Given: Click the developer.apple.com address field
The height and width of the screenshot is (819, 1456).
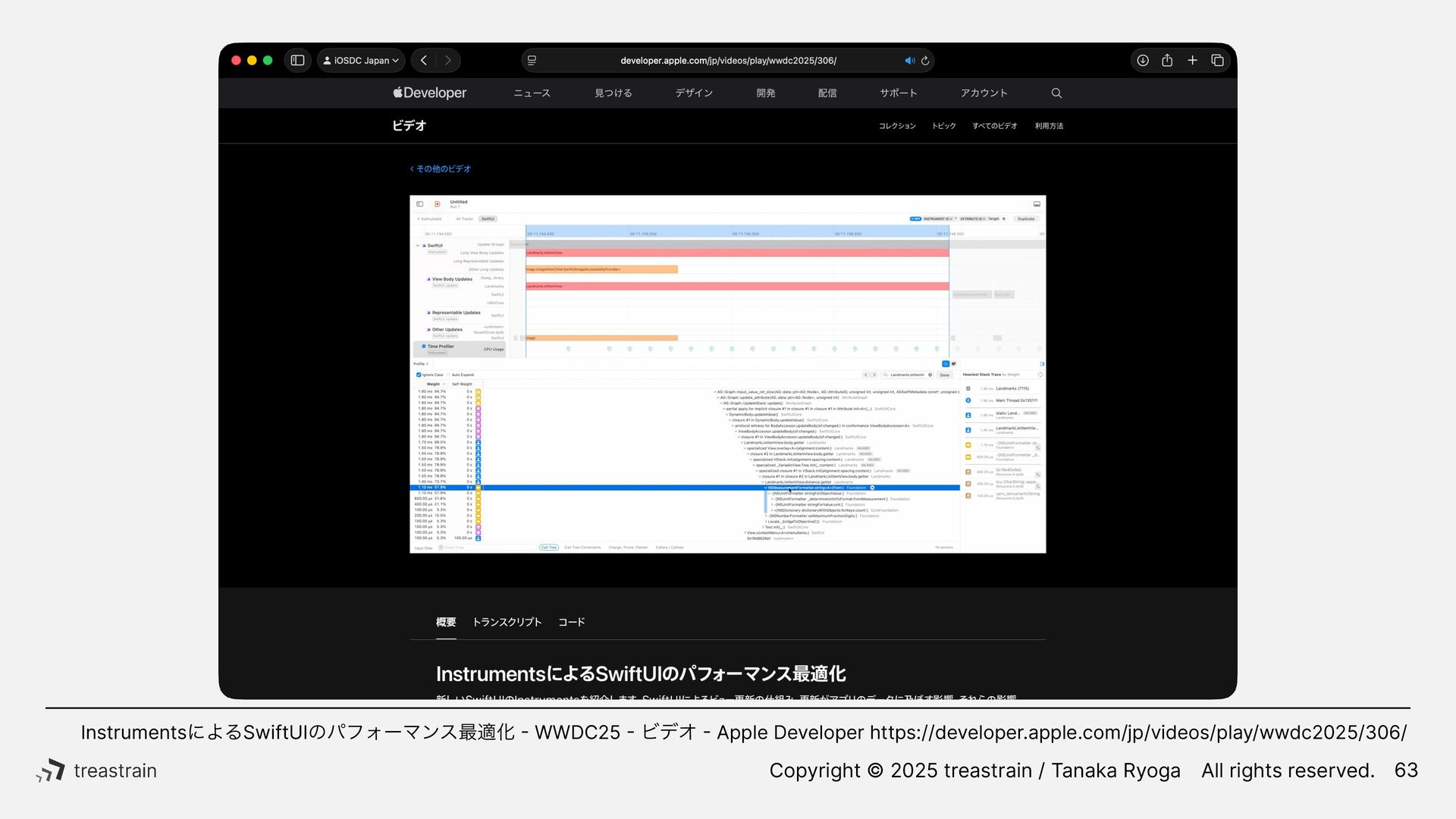Looking at the screenshot, I should (x=728, y=61).
